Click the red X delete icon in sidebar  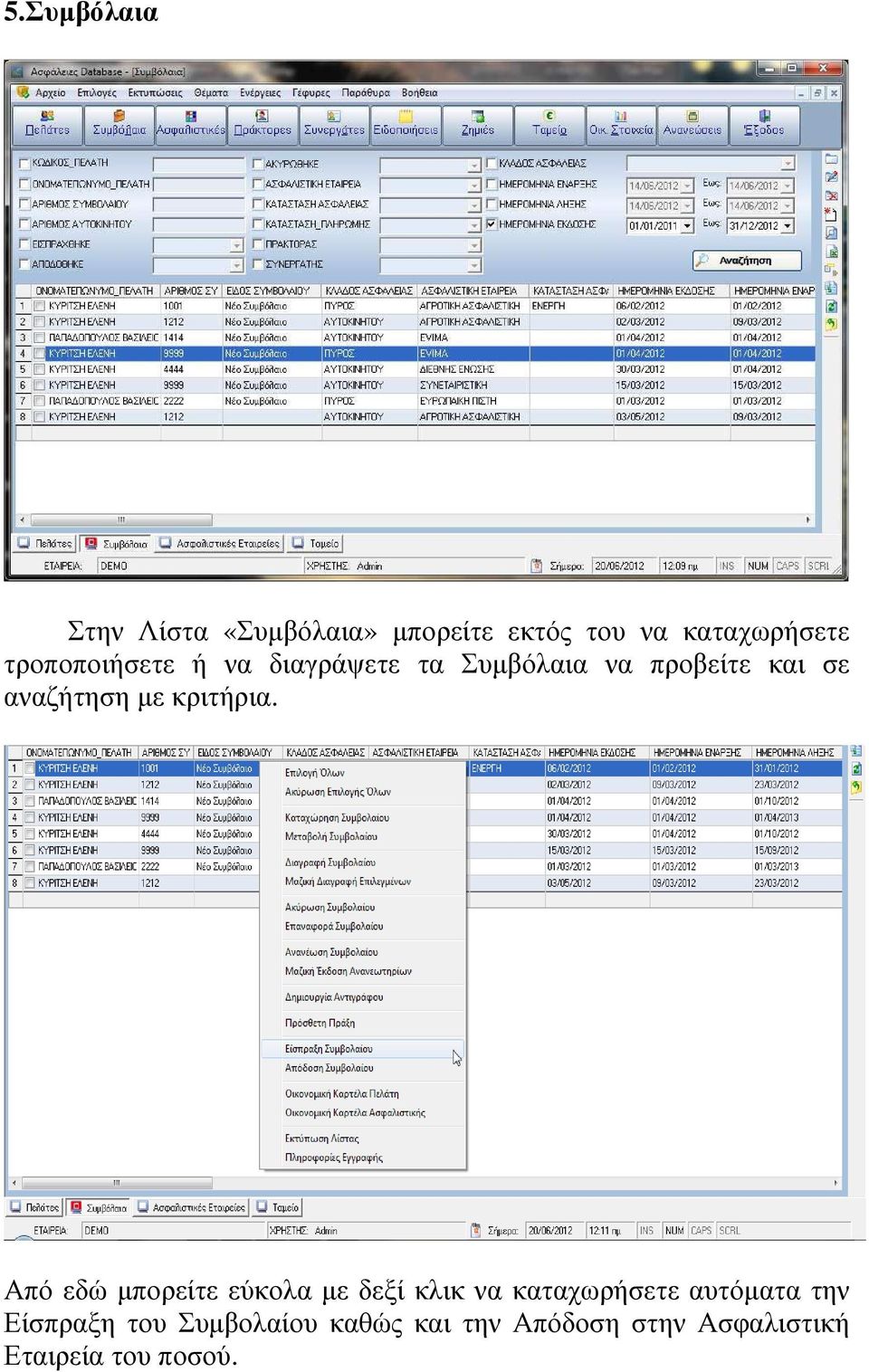(831, 195)
